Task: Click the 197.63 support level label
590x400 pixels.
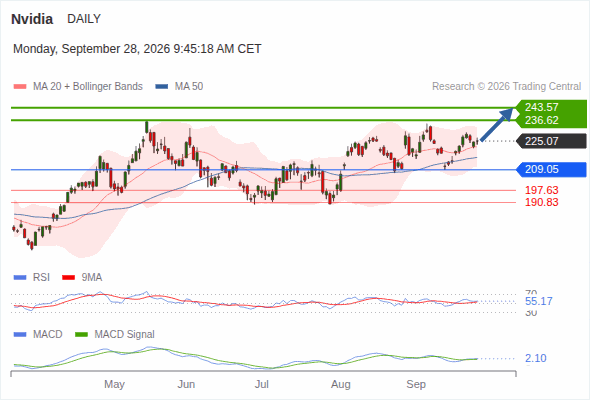Action: [x=541, y=190]
